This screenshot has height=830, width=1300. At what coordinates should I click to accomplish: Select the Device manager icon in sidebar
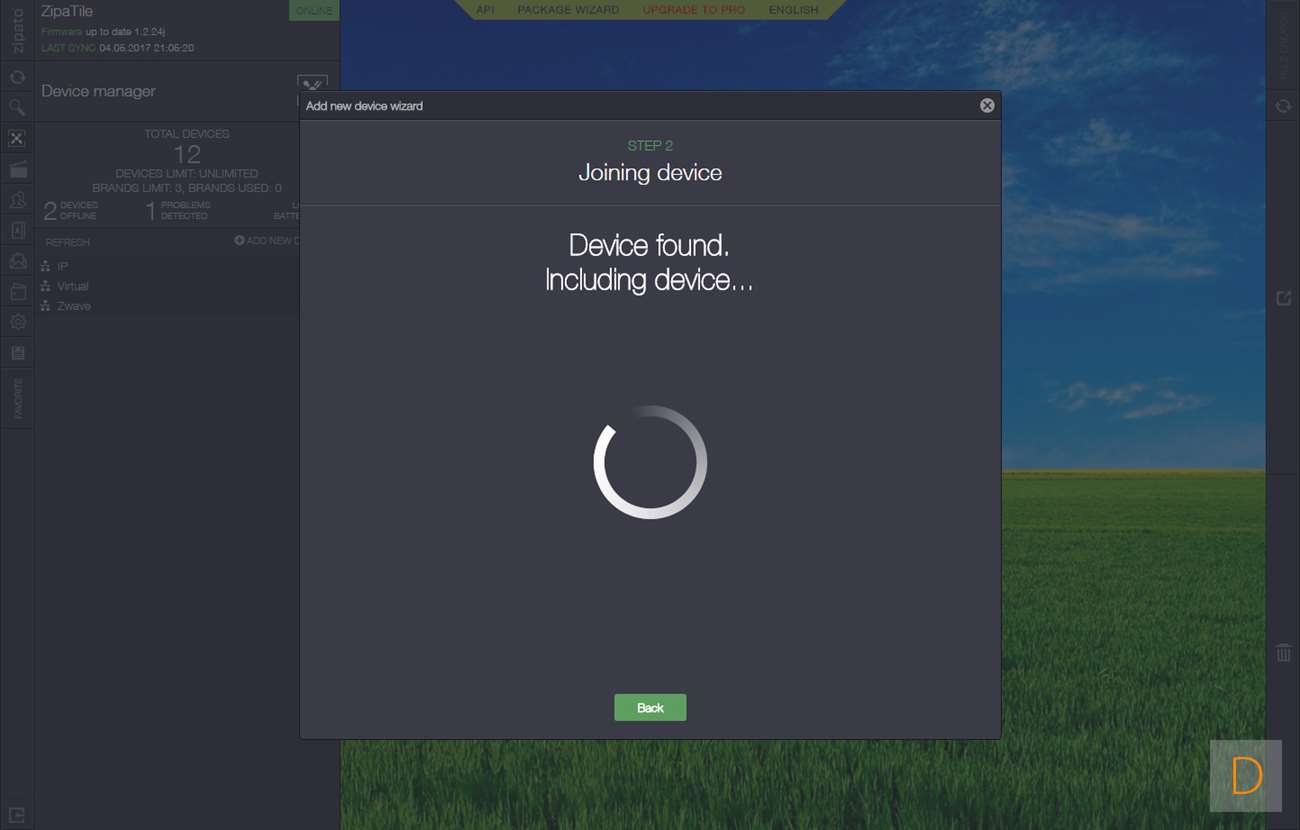click(x=17, y=139)
